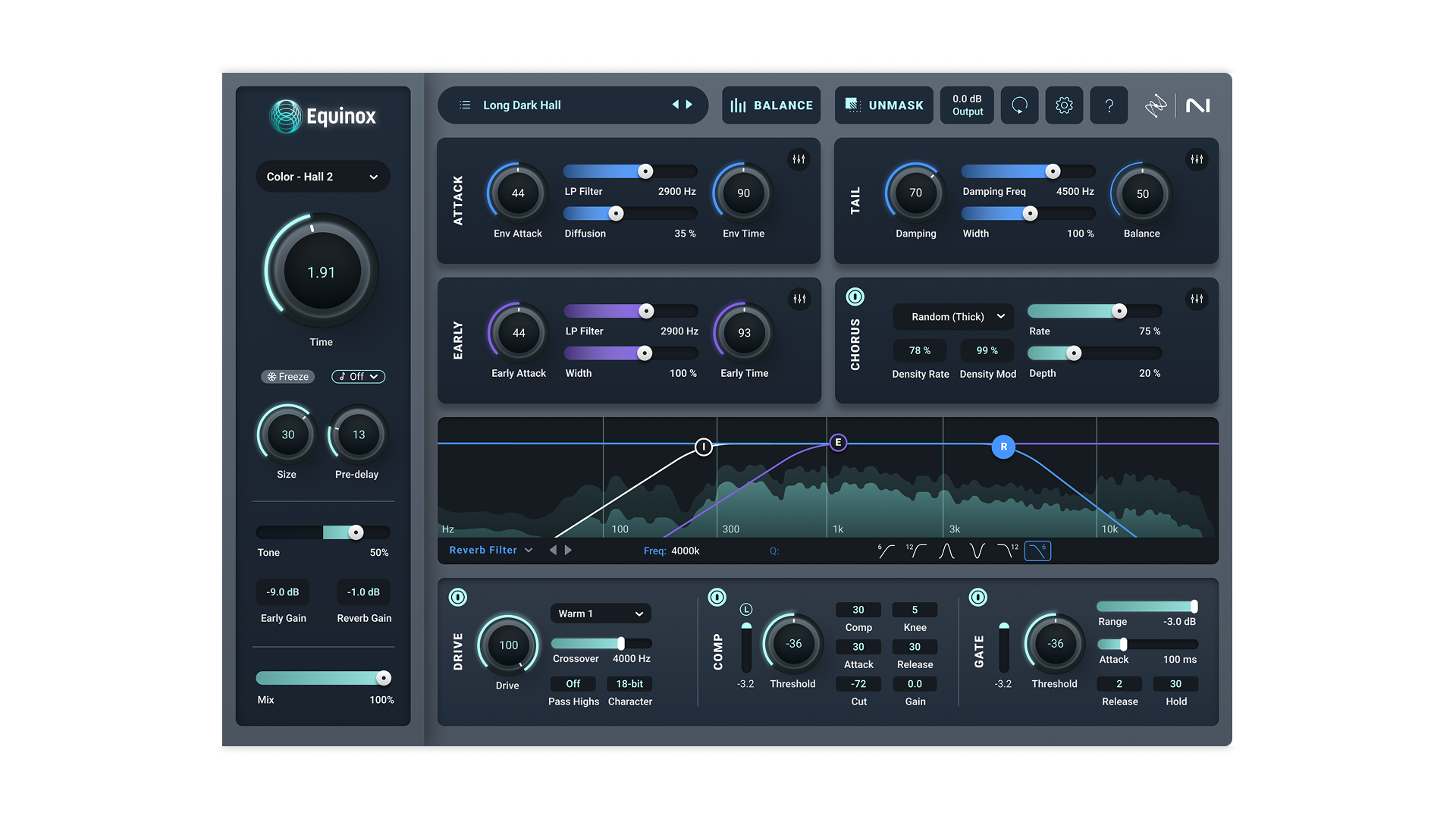The image size is (1456, 819).
Task: Toggle the Drive section power button
Action: (x=458, y=598)
